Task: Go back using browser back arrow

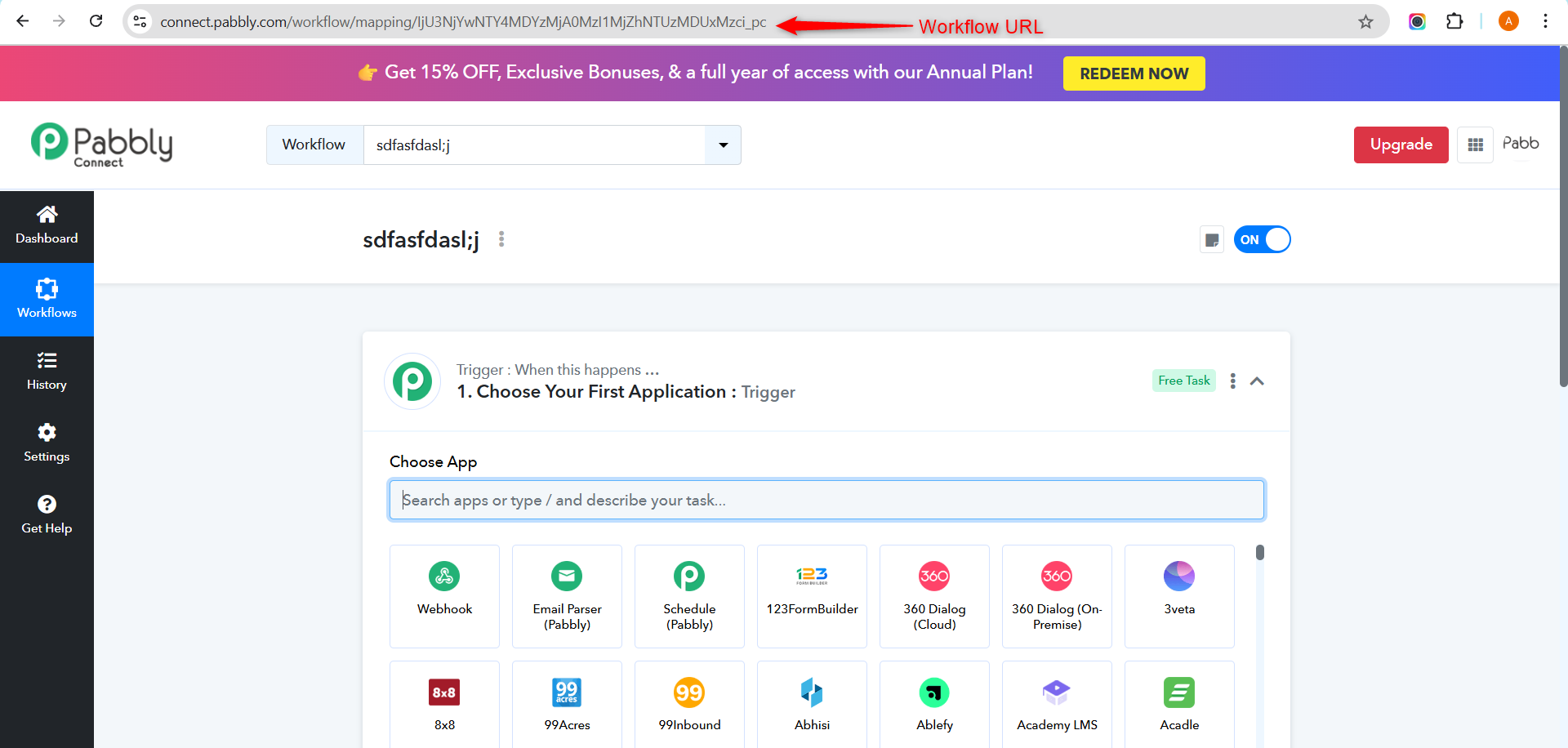Action: tap(23, 21)
